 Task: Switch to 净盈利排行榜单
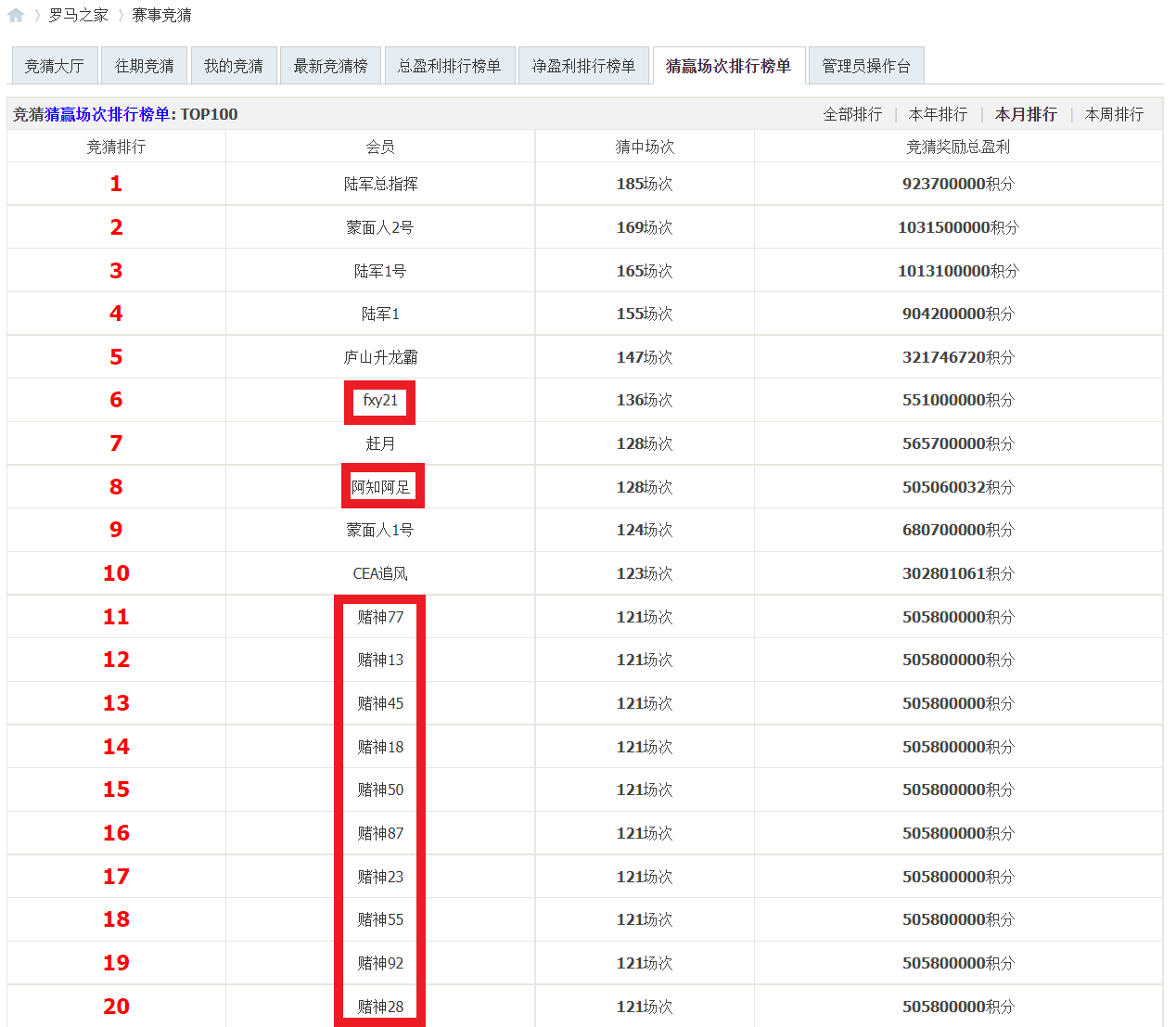(x=583, y=65)
